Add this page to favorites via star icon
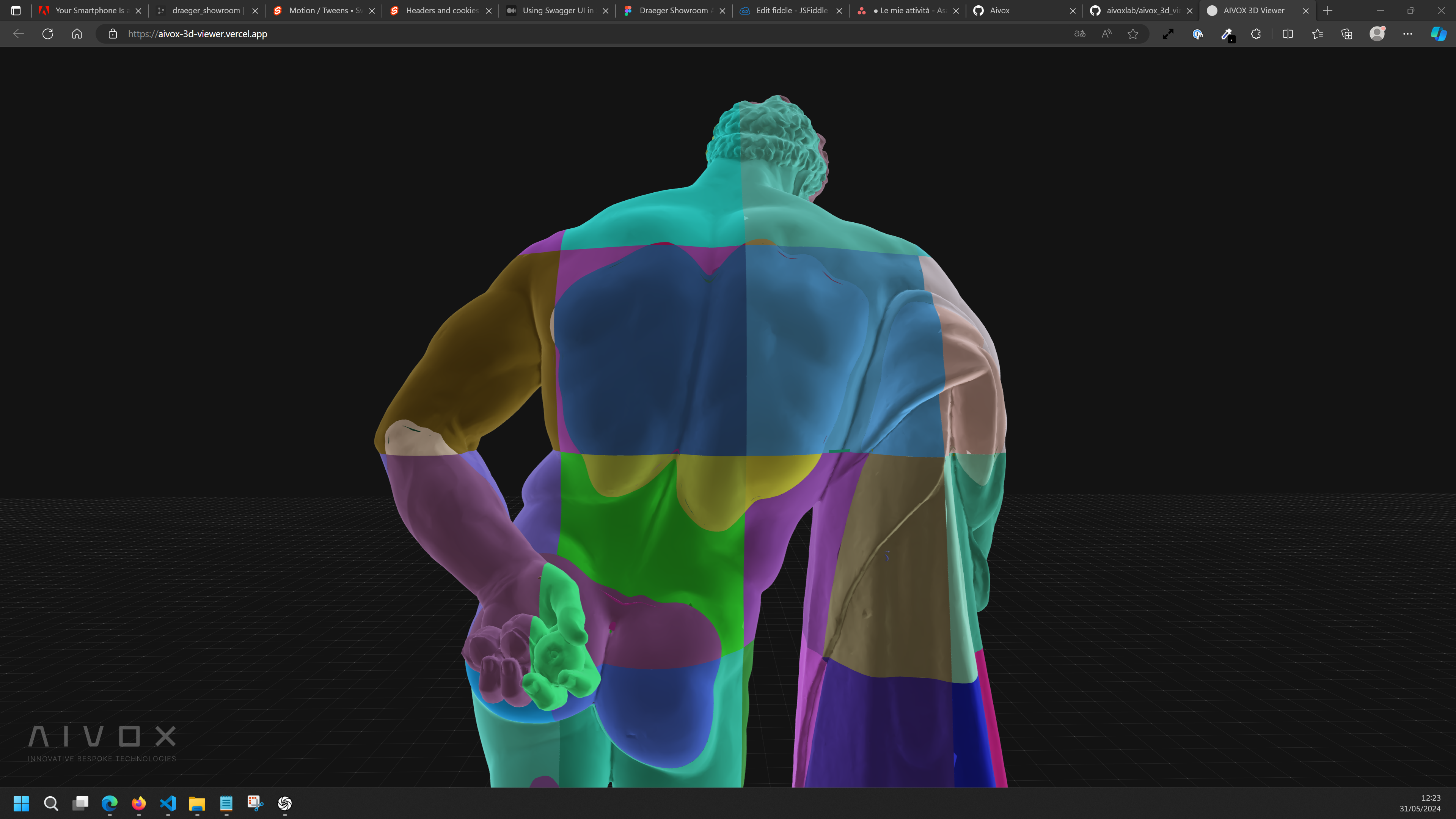 tap(1133, 34)
